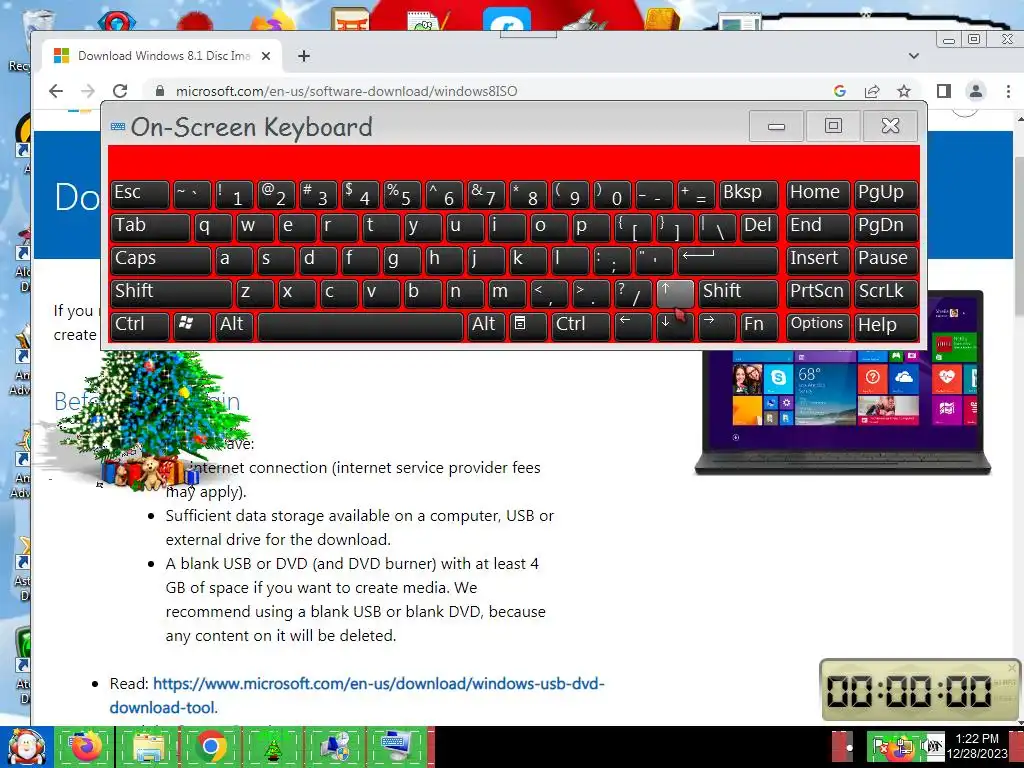Viewport: 1024px width, 768px height.
Task: Select the Download Windows 8.1 Disc Image tab
Action: click(x=163, y=56)
